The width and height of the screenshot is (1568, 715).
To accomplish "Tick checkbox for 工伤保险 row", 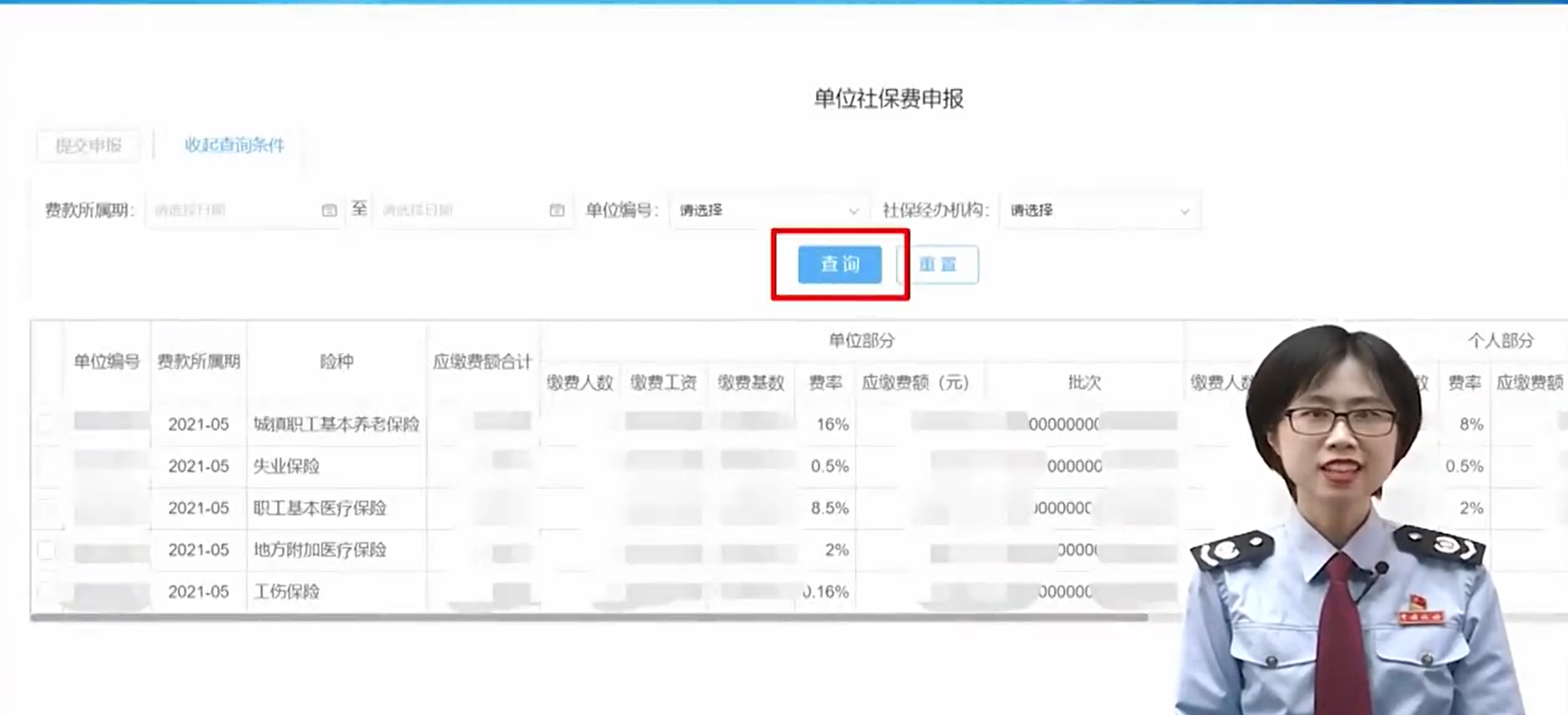I will (46, 591).
